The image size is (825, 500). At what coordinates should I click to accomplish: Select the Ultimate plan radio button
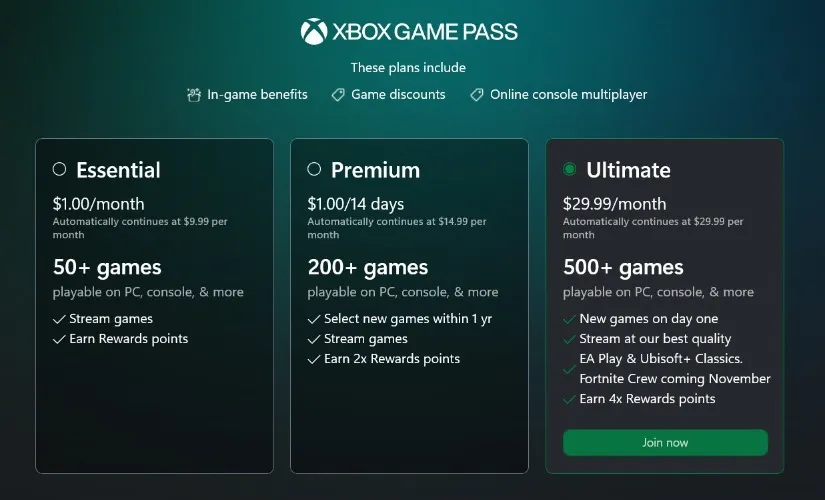570,169
